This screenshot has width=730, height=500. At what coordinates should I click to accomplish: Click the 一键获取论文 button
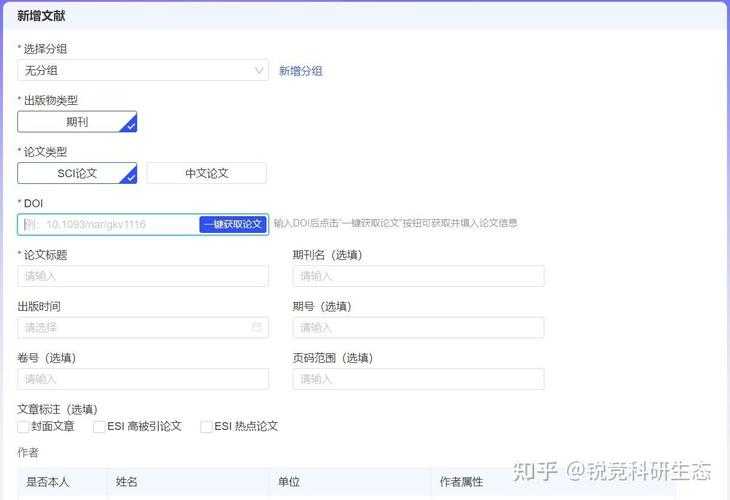point(233,224)
